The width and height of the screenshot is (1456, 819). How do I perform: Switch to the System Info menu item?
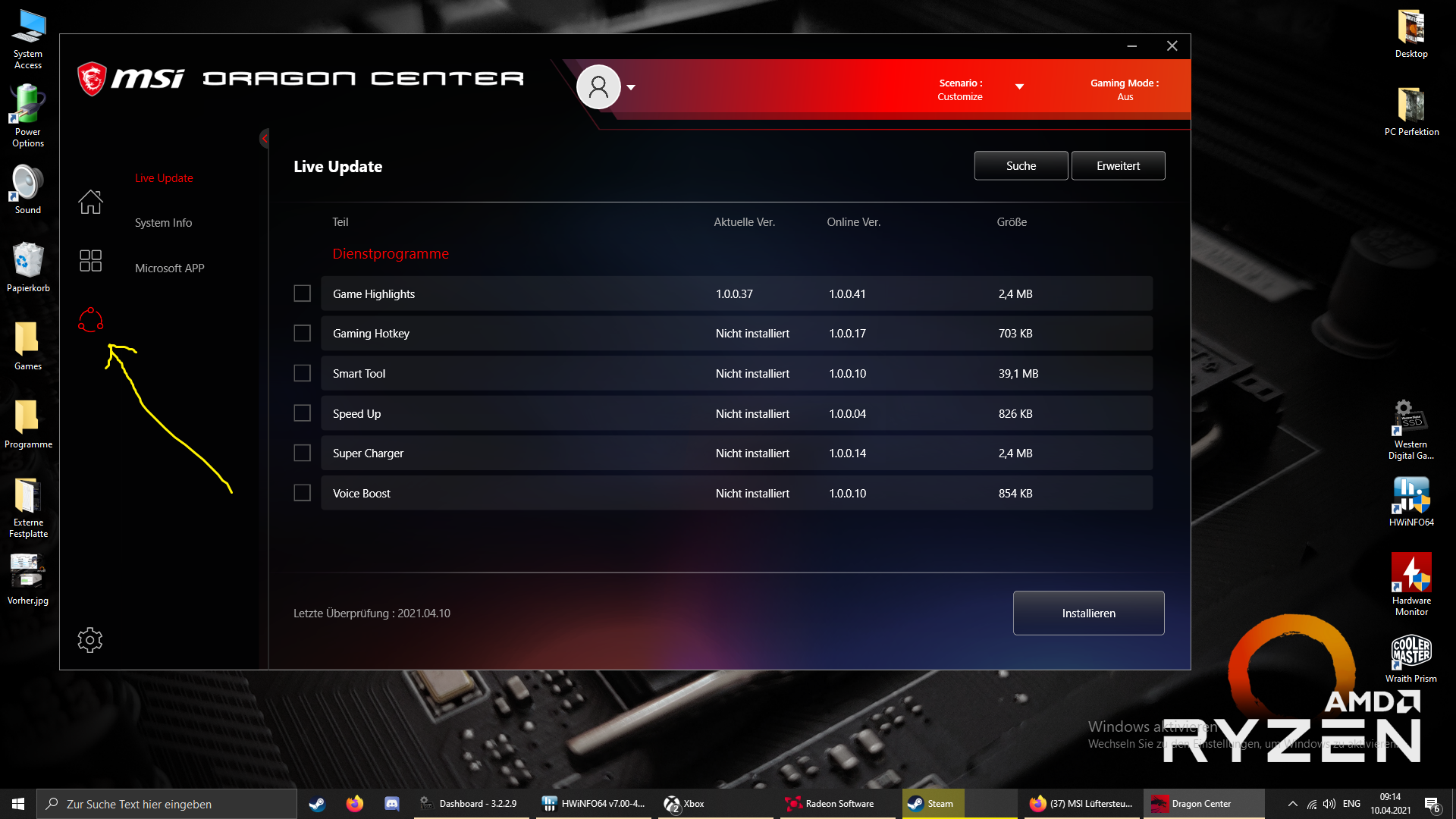[x=163, y=223]
